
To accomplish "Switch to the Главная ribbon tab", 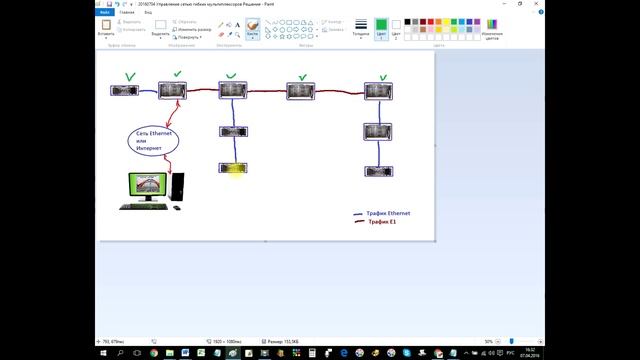I will pyautogui.click(x=127, y=12).
